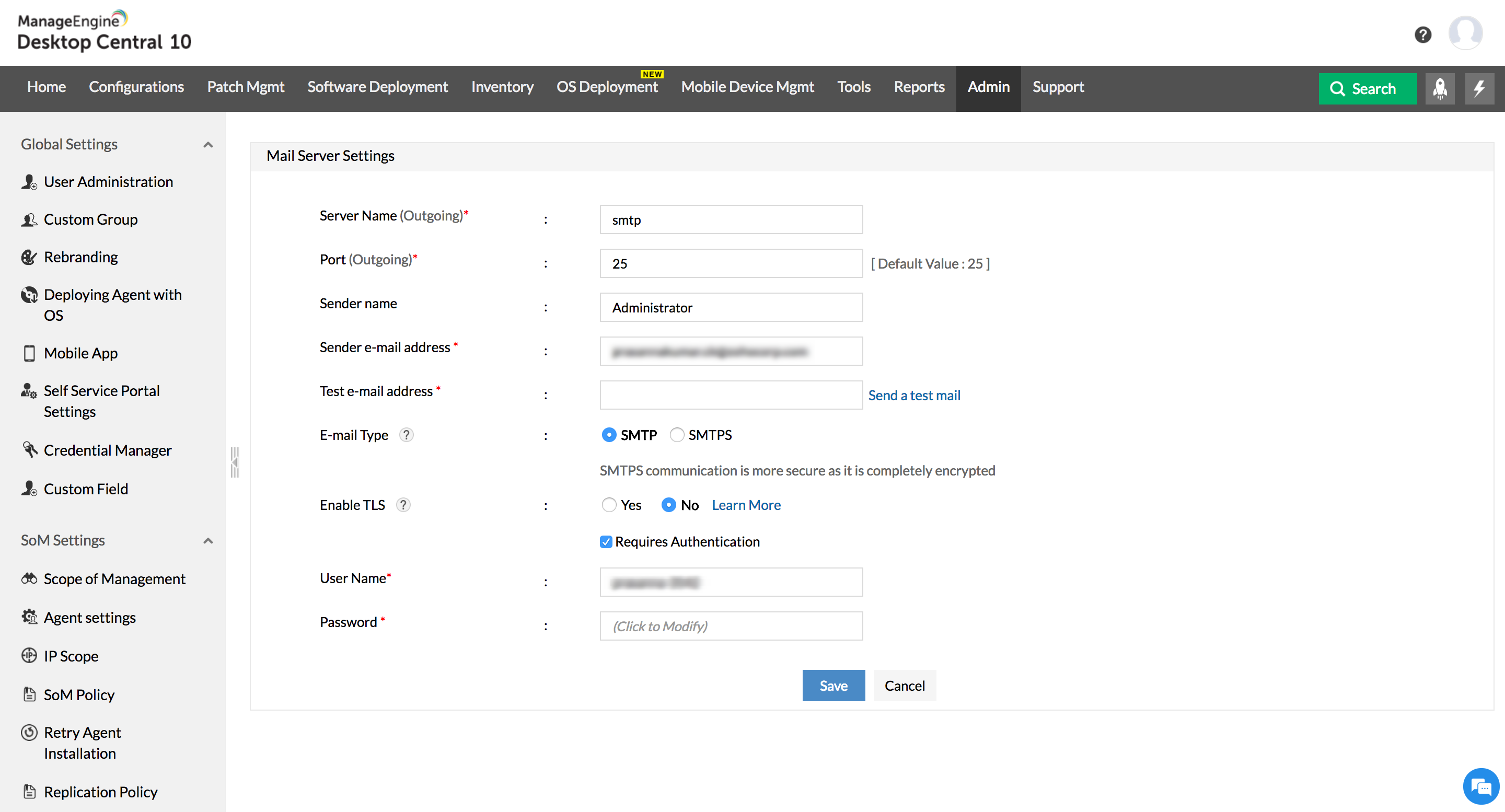1505x812 pixels.
Task: Collapse the SoM Settings section
Action: click(x=208, y=540)
